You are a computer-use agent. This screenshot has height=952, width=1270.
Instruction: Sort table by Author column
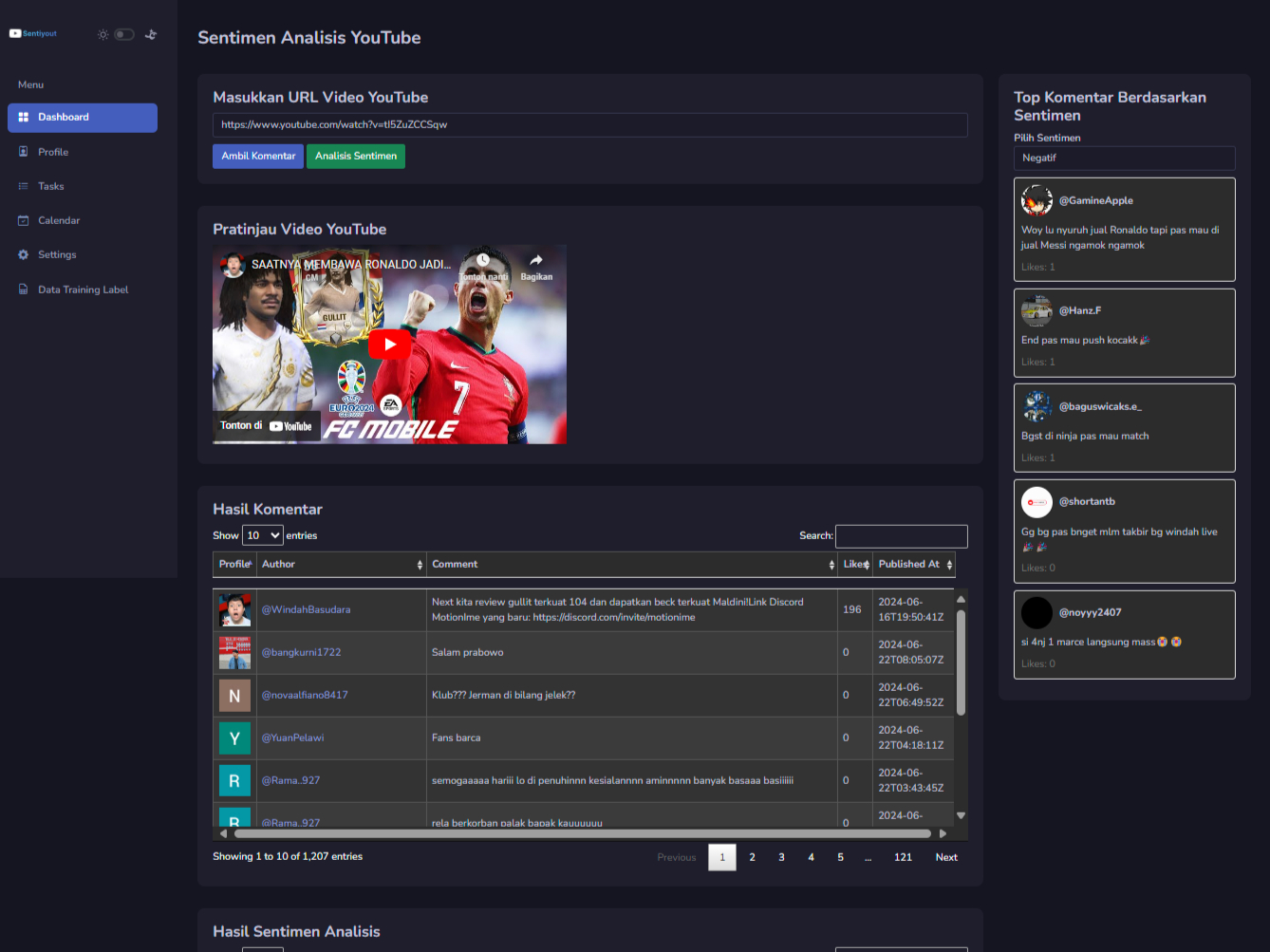click(x=342, y=564)
